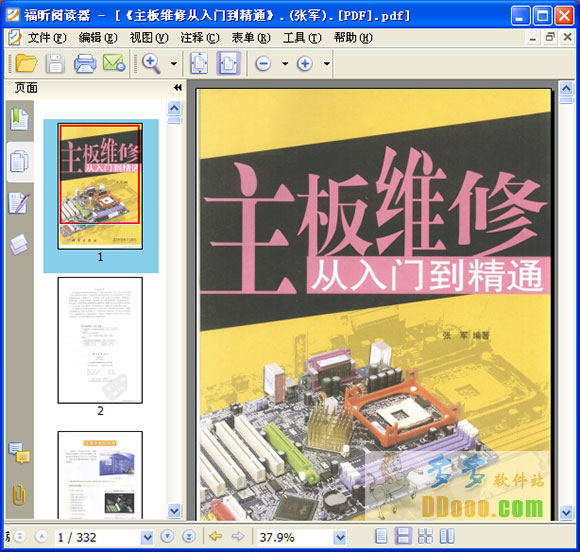Open dropdown next to Zoom In plus
Screen dimensions: 580x552
point(327,64)
